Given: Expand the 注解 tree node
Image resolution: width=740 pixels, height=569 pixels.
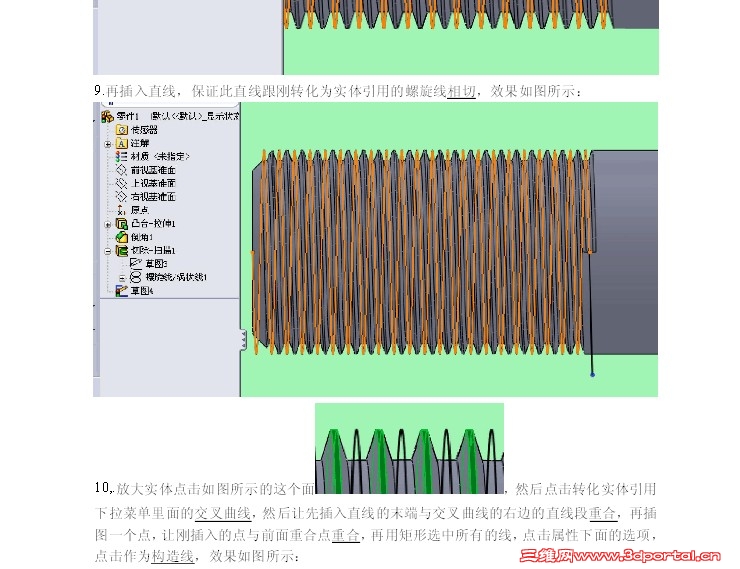Looking at the screenshot, I should coord(108,144).
